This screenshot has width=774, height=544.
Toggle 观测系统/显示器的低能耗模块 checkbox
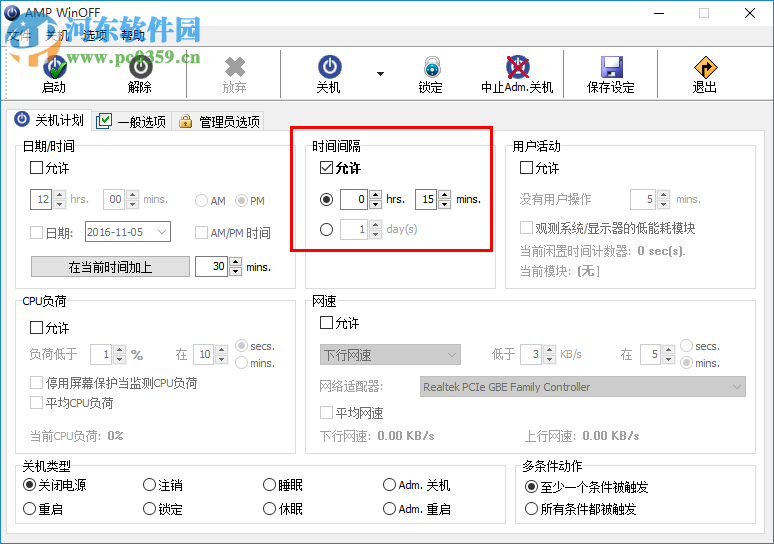click(526, 228)
